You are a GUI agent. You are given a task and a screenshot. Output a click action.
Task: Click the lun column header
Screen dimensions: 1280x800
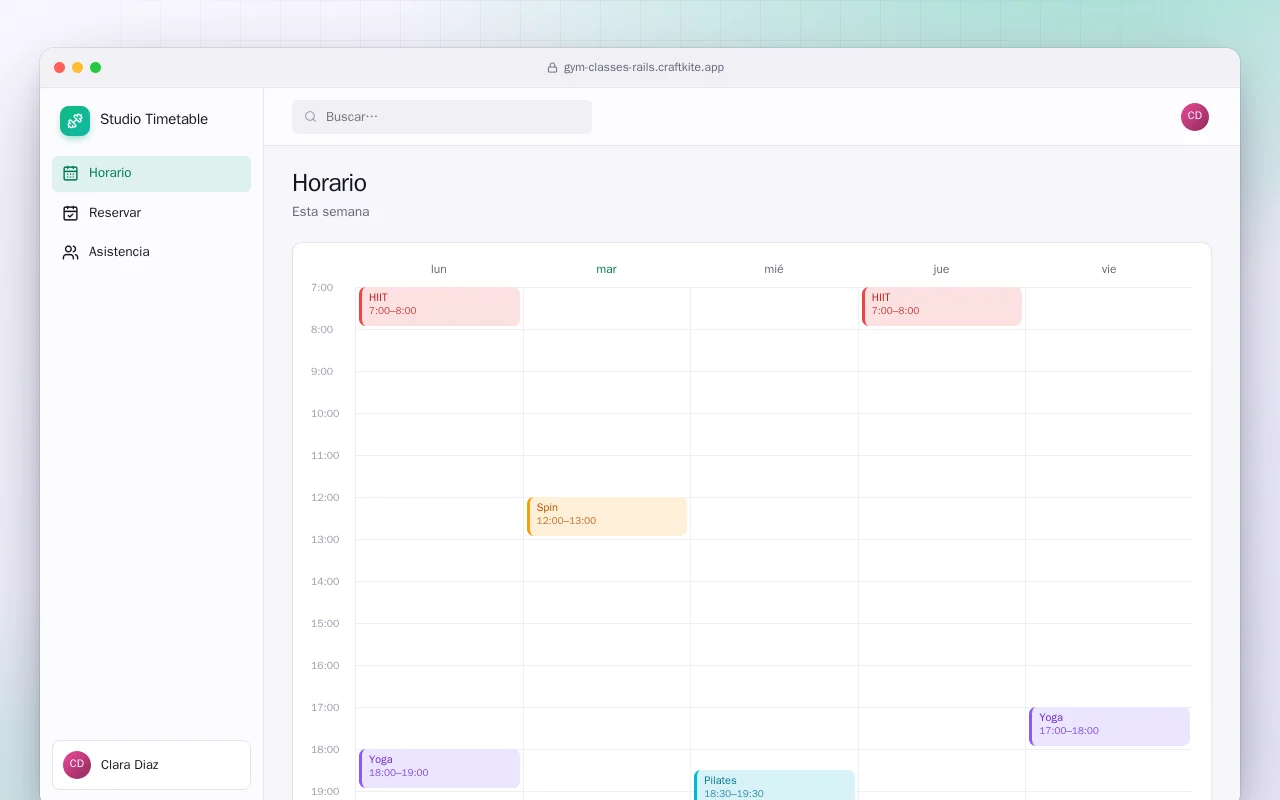(x=439, y=269)
